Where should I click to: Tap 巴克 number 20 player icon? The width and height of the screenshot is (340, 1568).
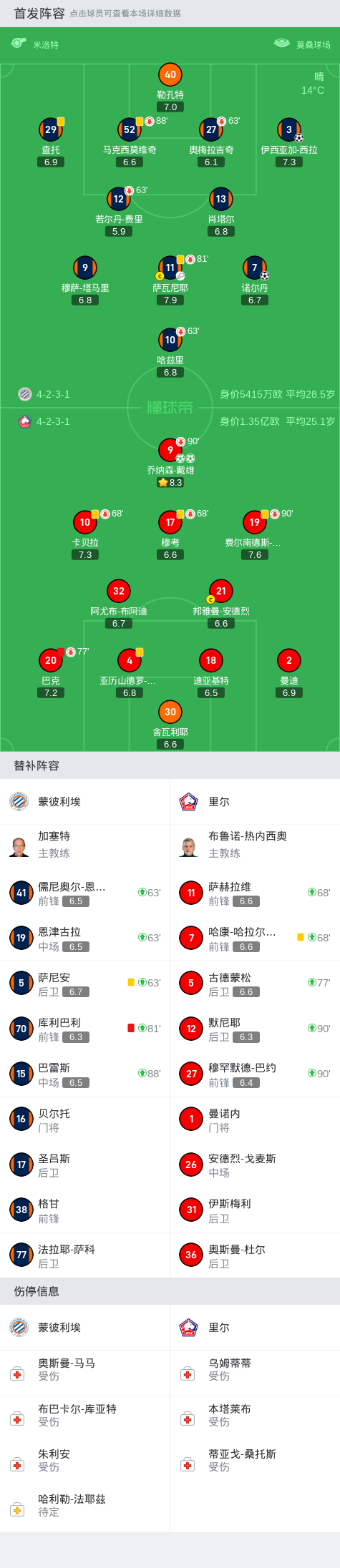(51, 660)
